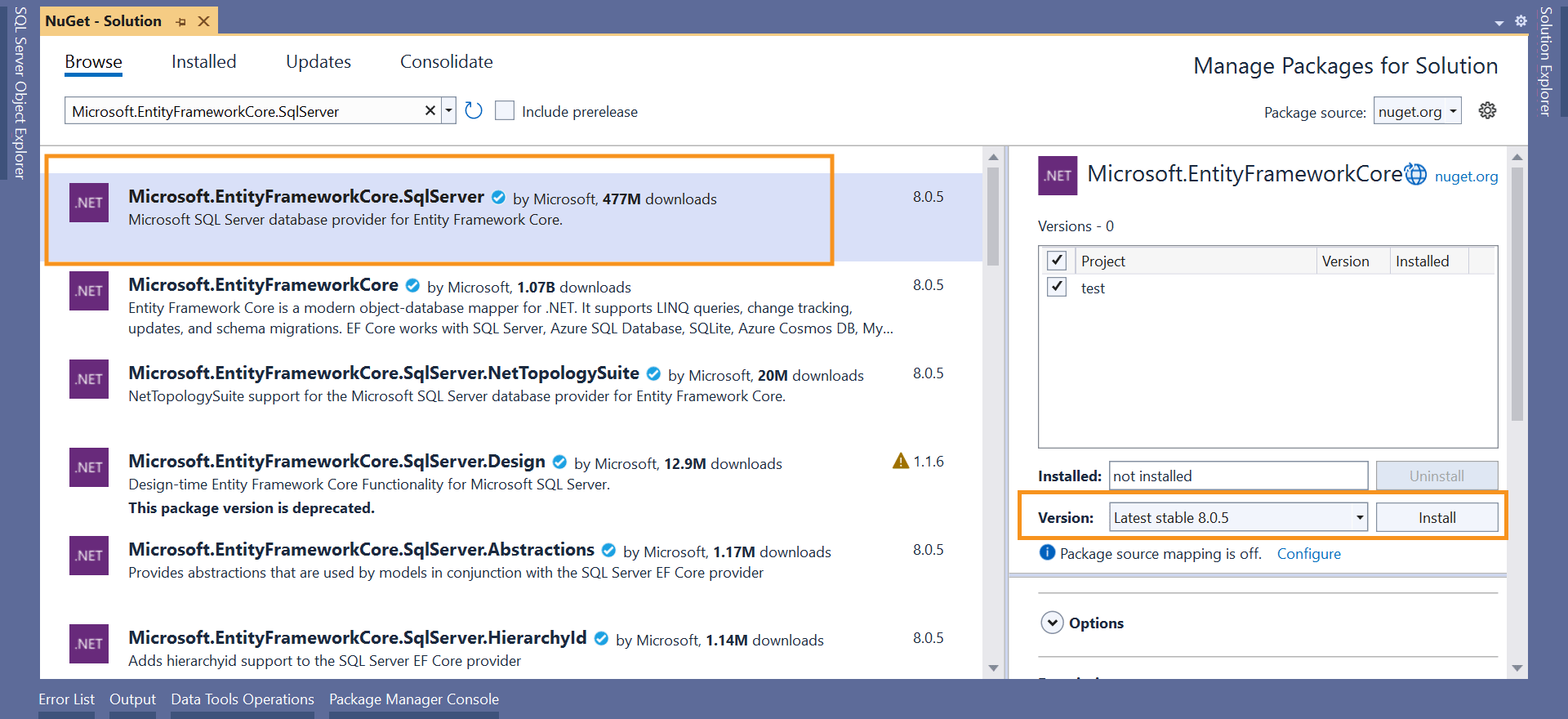The width and height of the screenshot is (1568, 719).
Task: Click Configure package source mapping link
Action: [x=1308, y=554]
